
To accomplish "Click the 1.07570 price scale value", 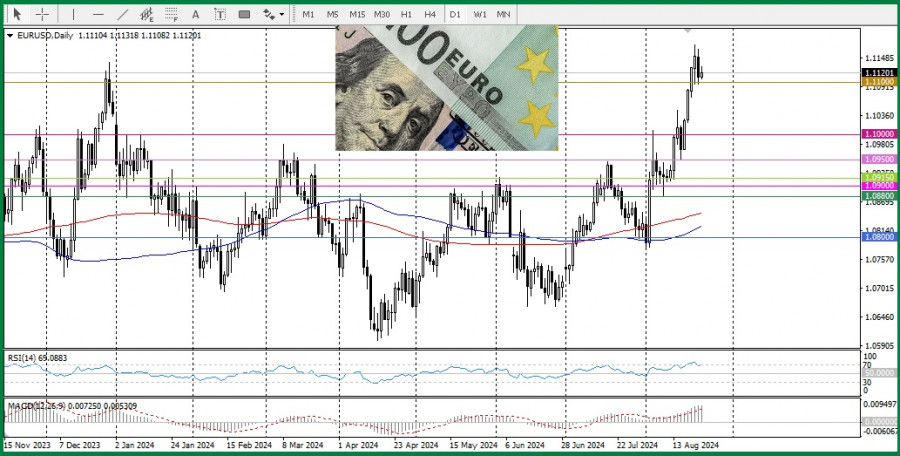I will [879, 259].
